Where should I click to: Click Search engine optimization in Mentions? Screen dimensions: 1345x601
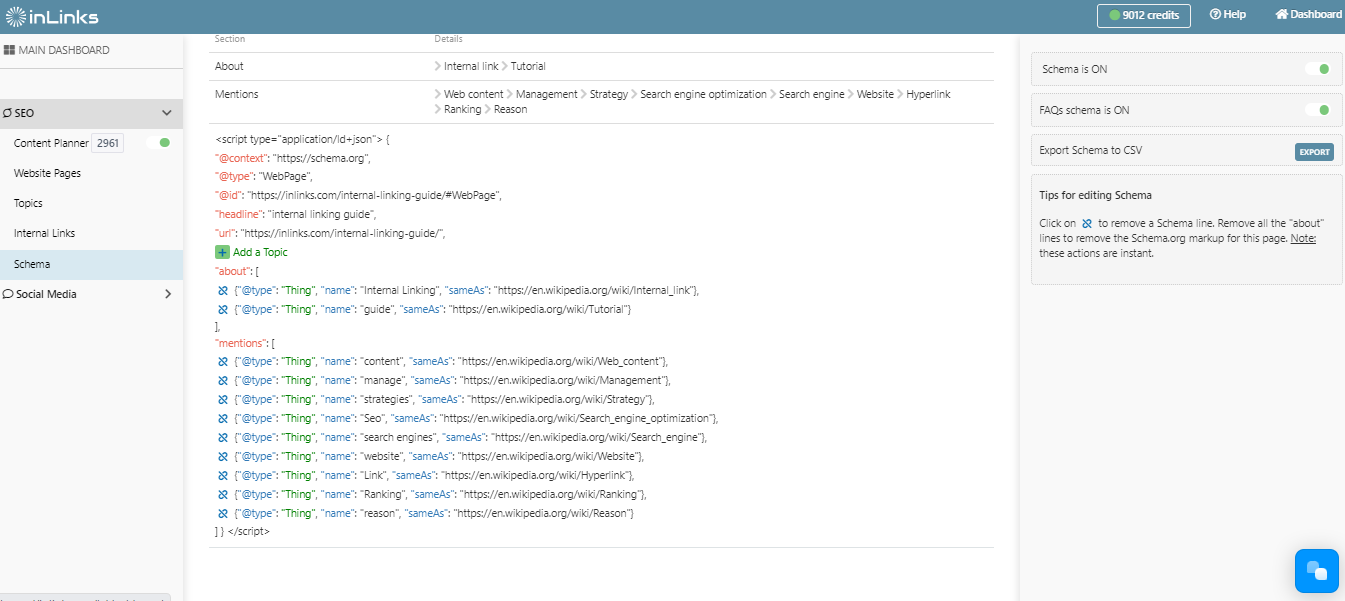(x=703, y=94)
